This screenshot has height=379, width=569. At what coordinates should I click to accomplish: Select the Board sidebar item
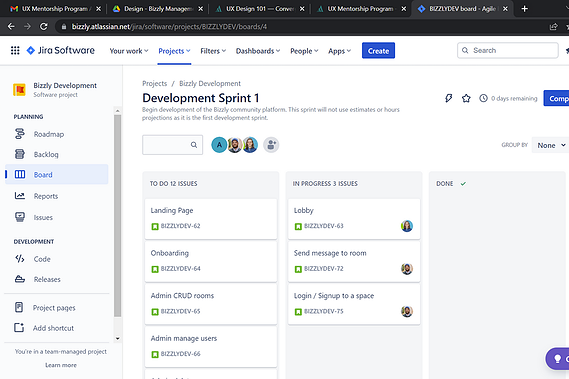coord(57,175)
